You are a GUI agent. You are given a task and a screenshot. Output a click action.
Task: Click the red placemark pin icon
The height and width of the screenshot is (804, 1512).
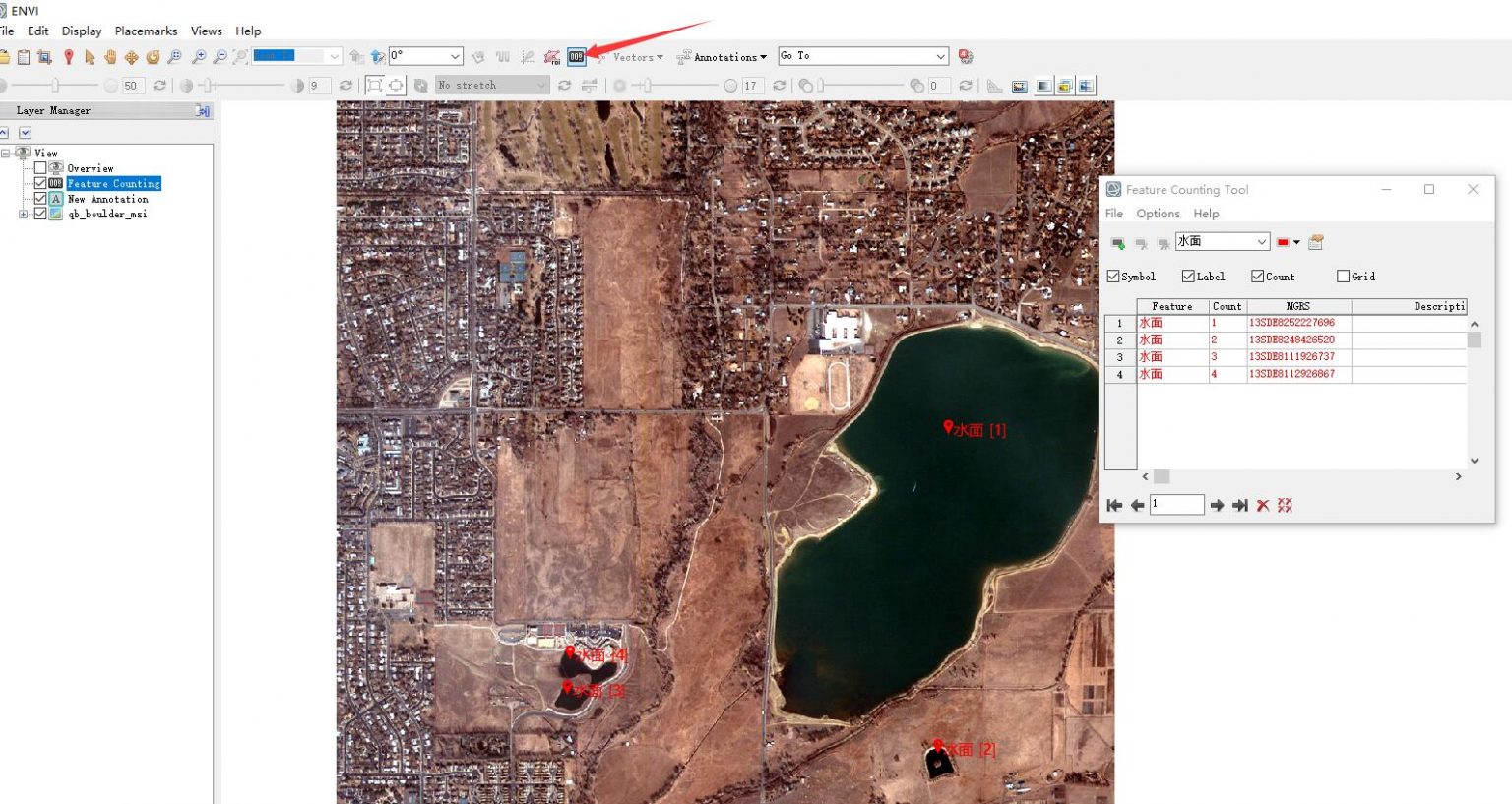pos(68,57)
